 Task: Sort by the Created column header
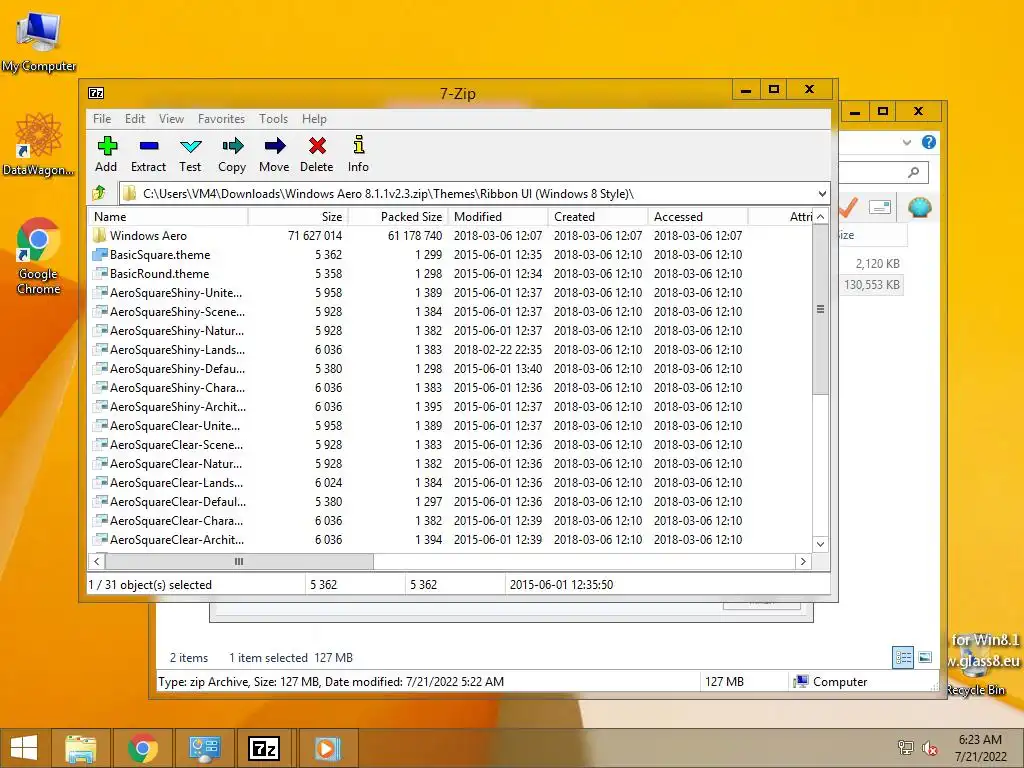598,217
